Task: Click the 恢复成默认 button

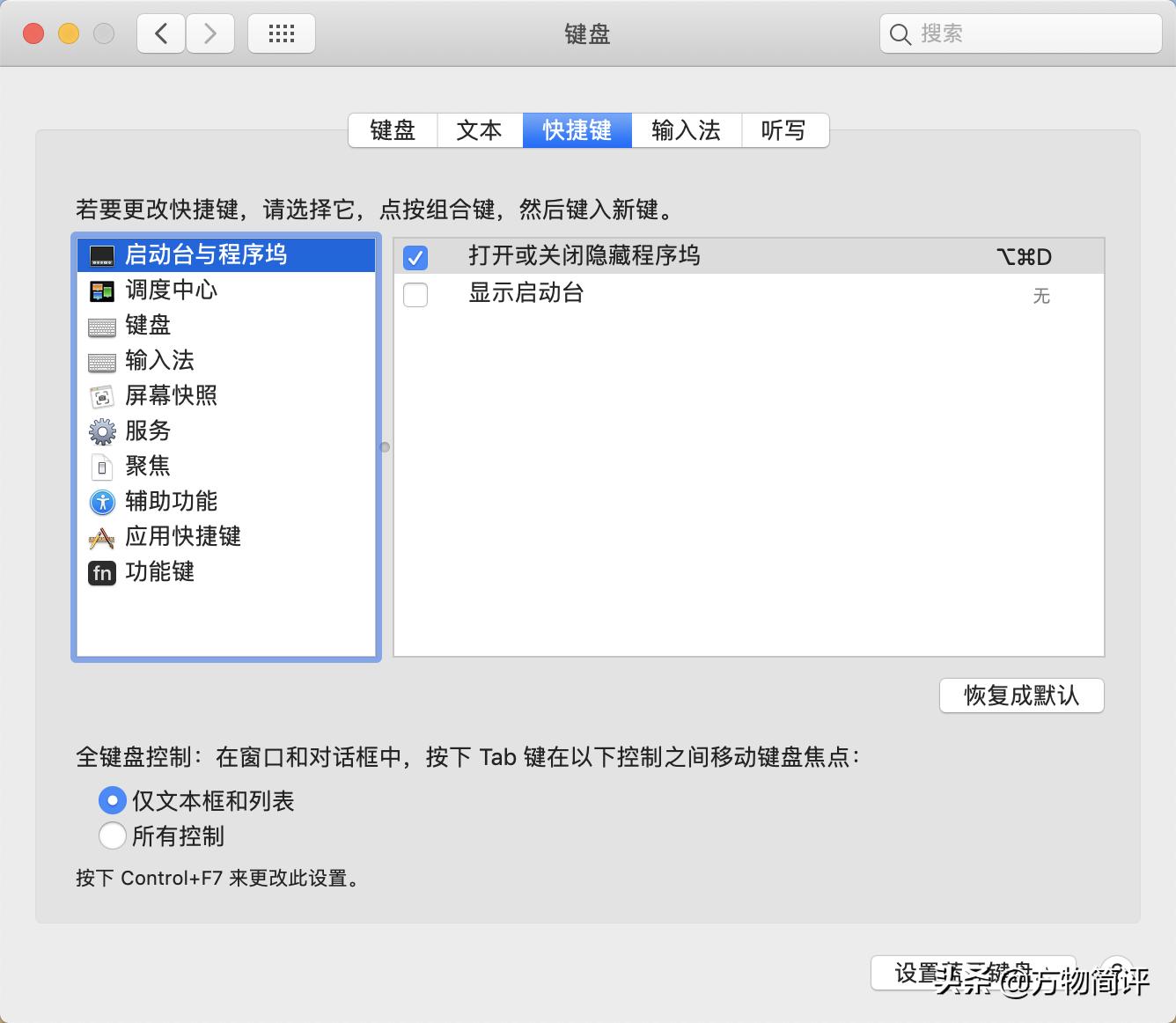Action: 1021,695
